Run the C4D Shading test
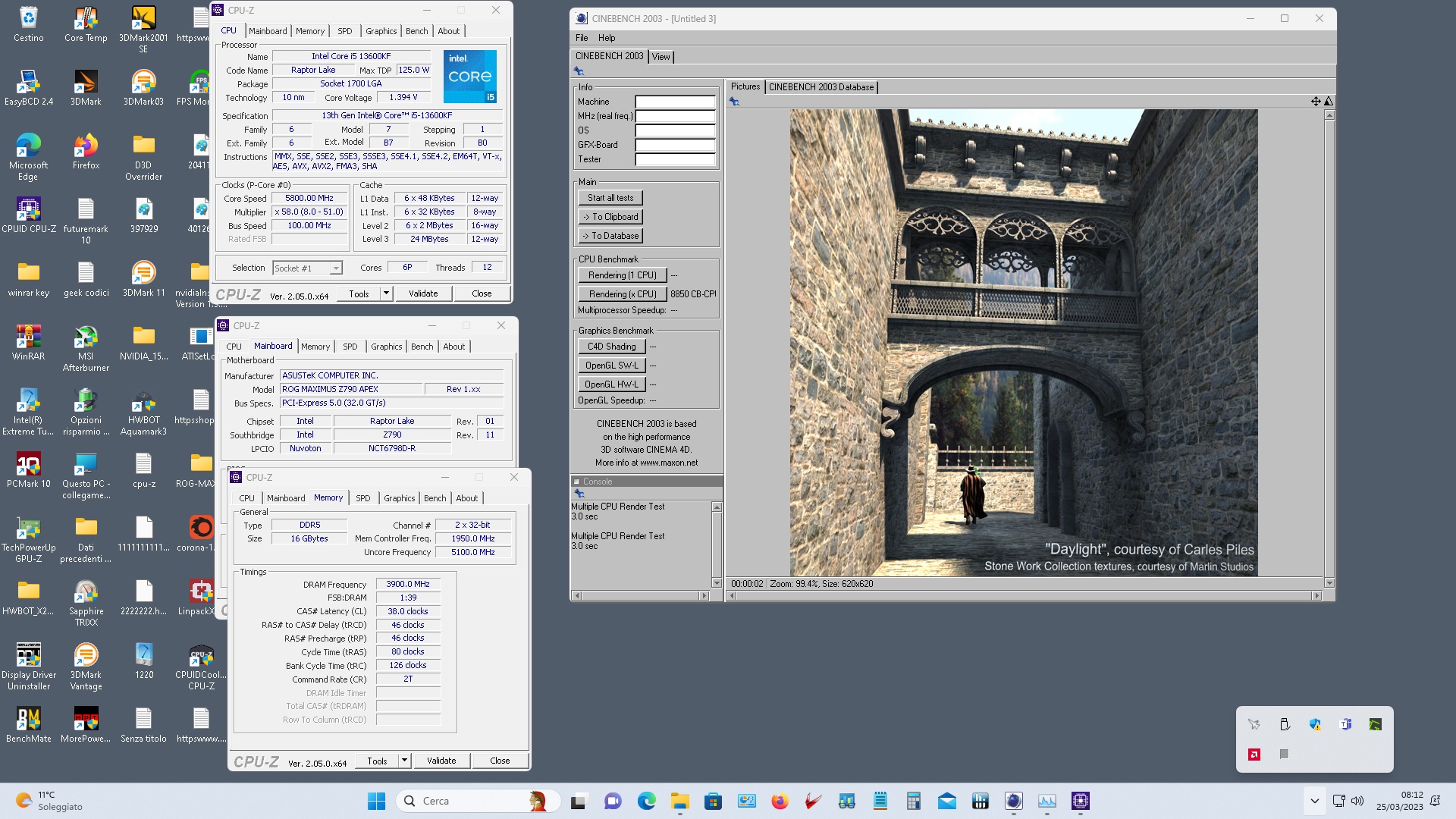 tap(612, 347)
